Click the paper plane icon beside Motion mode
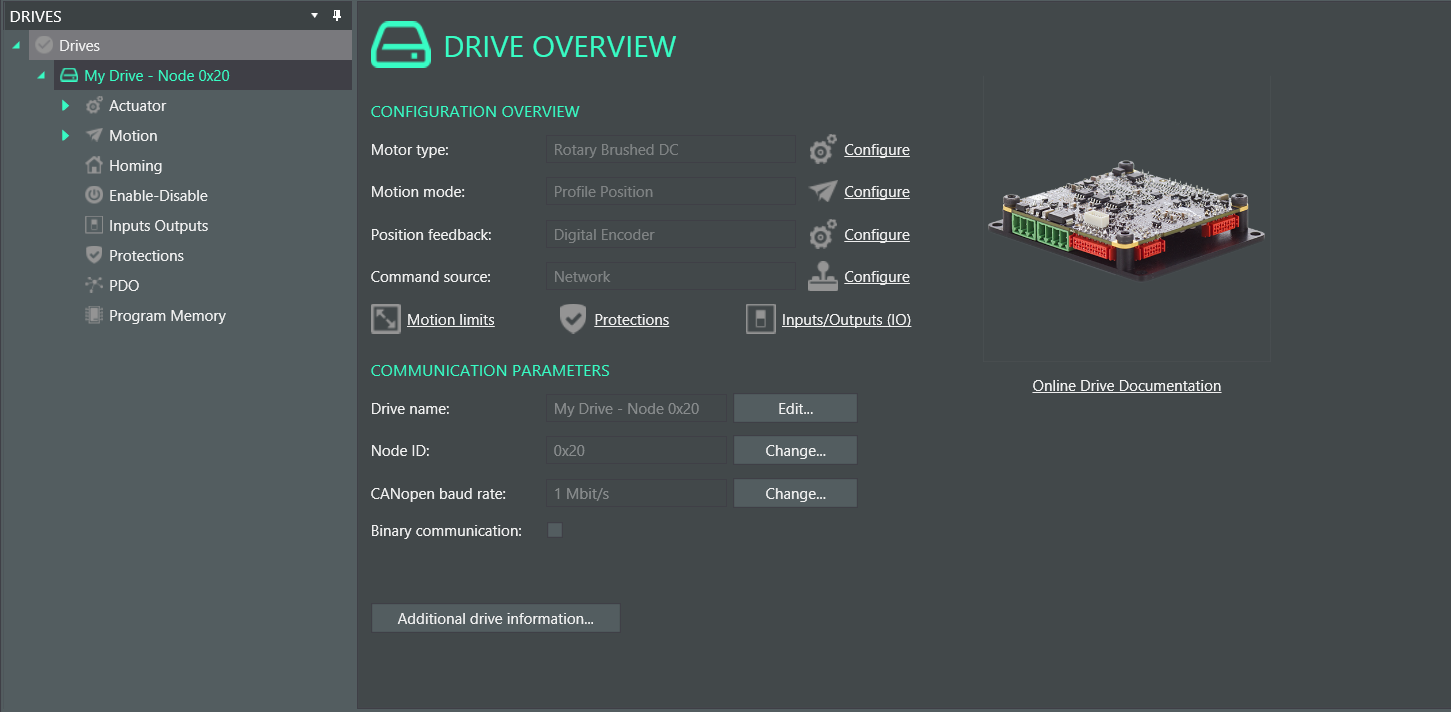1451x712 pixels. (x=822, y=192)
